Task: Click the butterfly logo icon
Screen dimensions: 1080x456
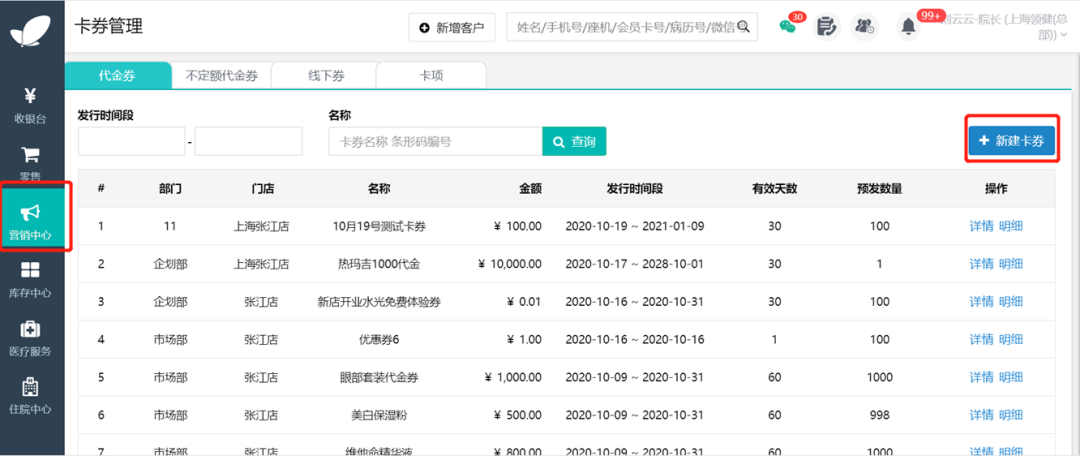Action: pos(31,28)
